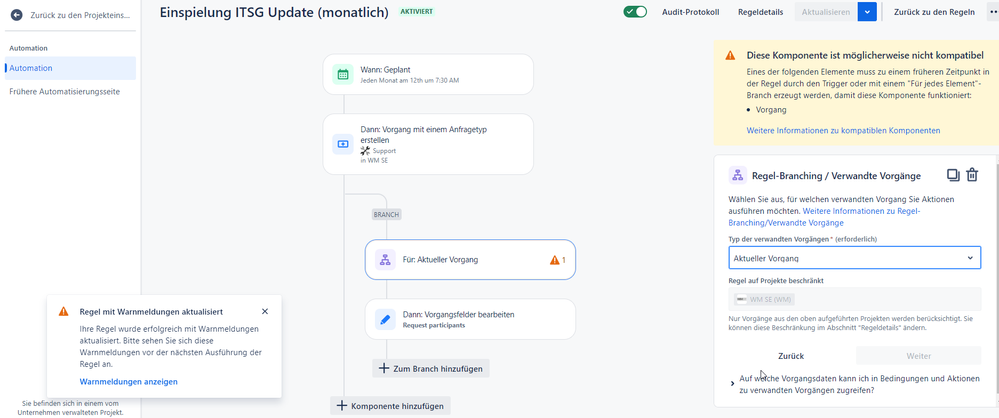The image size is (999, 418).
Task: Select the Wann: Geplant trigger card
Action: click(428, 75)
